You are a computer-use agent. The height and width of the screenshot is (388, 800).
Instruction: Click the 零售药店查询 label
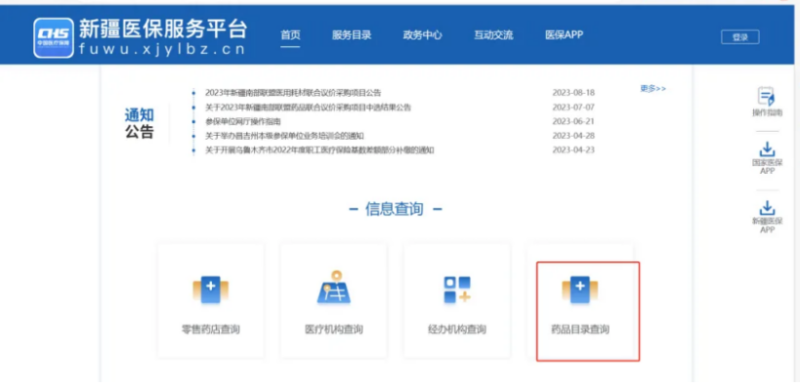pyautogui.click(x=211, y=330)
